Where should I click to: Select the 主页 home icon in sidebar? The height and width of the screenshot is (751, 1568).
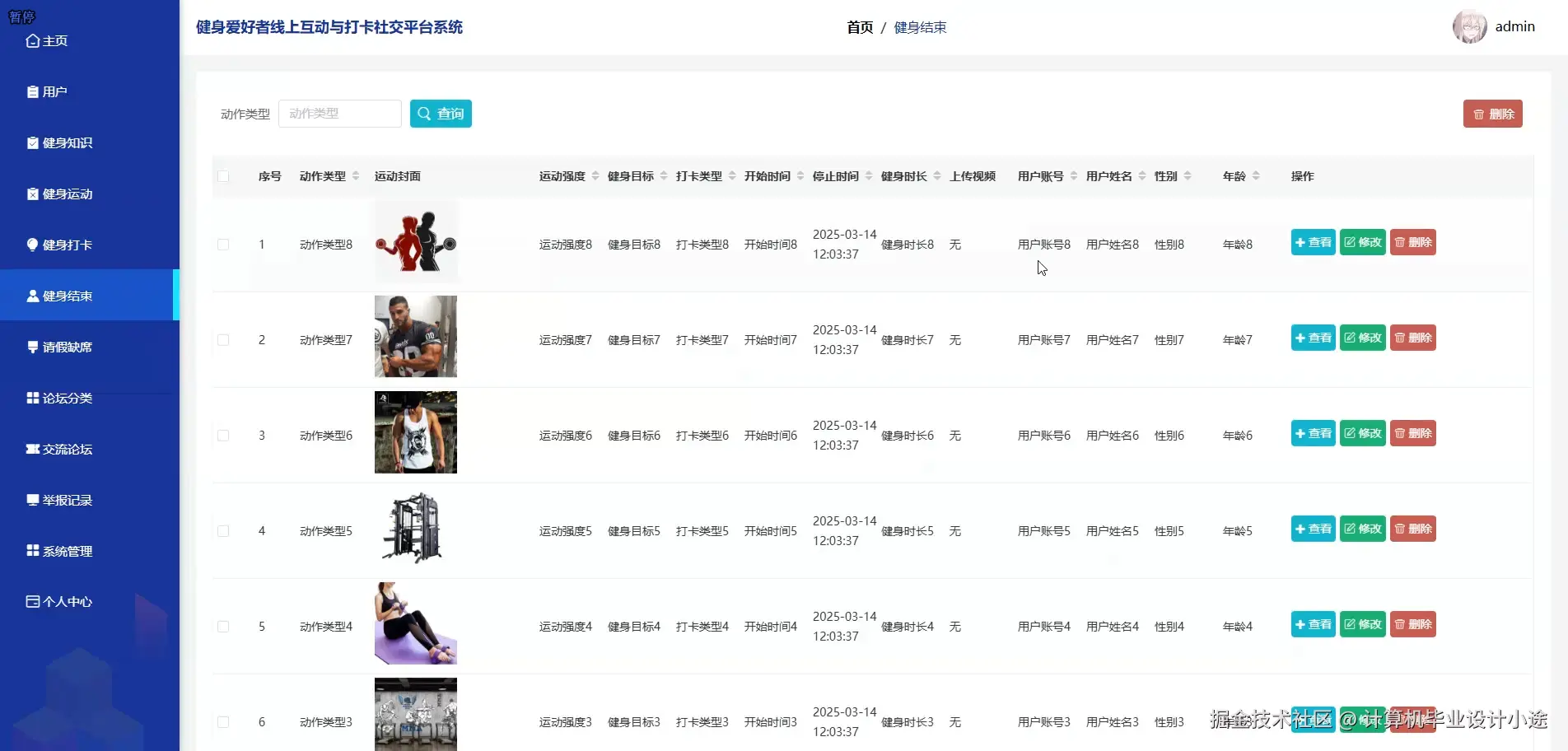click(x=31, y=40)
